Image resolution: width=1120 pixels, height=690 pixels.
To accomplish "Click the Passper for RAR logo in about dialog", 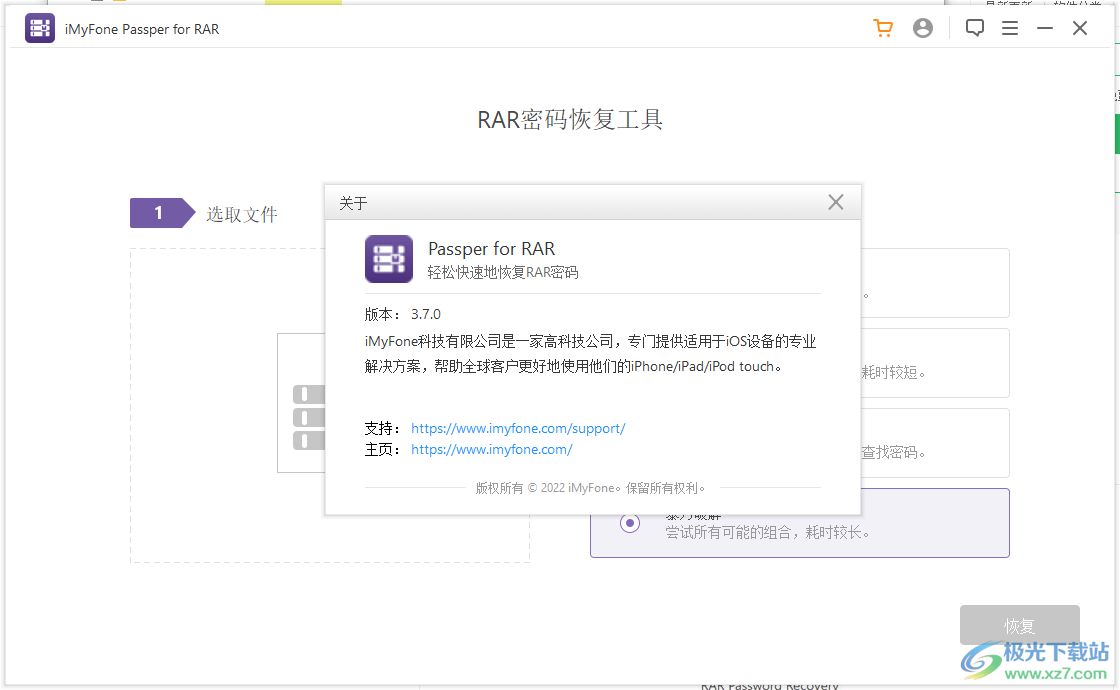I will (x=389, y=259).
